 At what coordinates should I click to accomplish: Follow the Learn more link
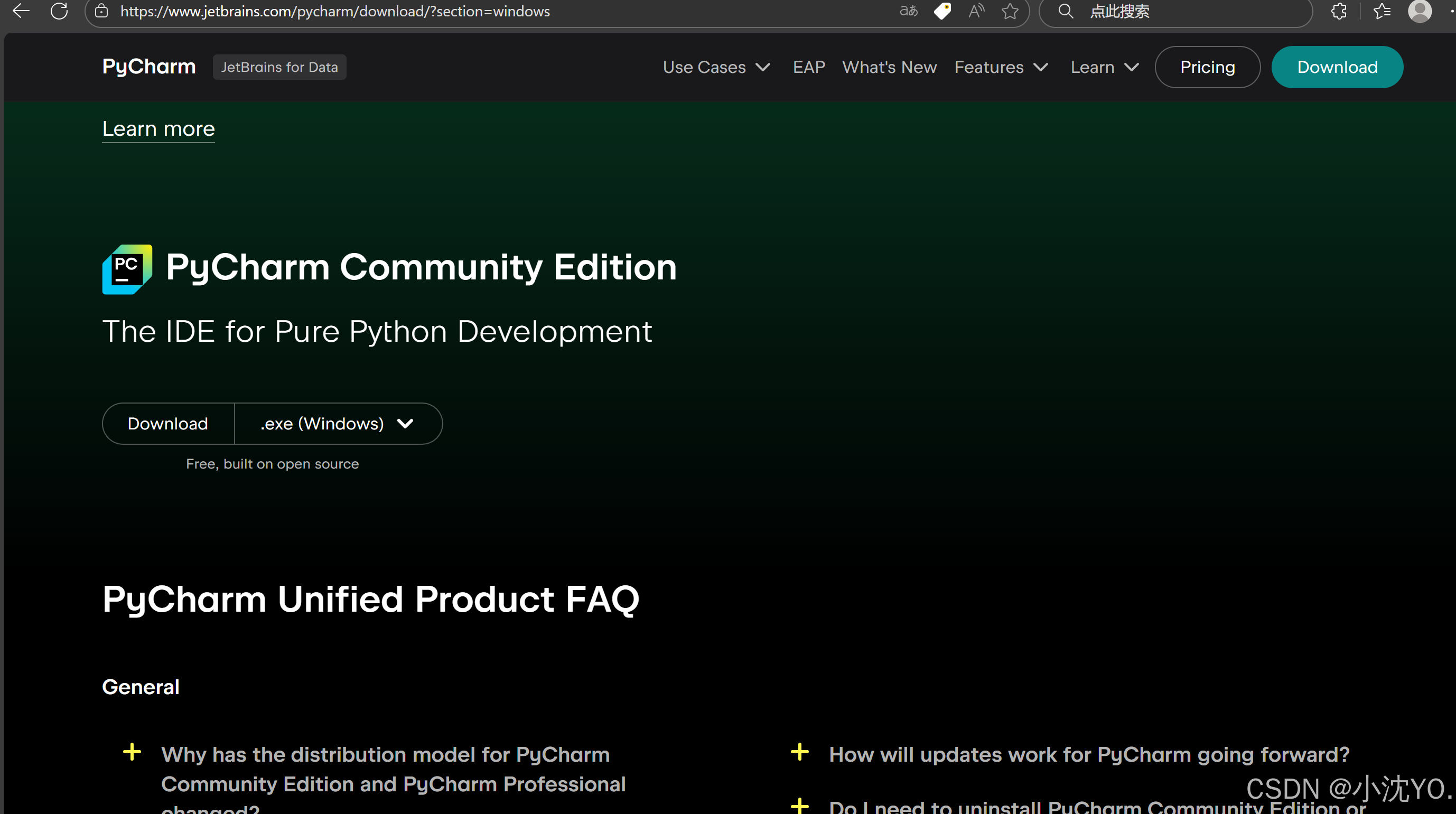click(x=158, y=129)
